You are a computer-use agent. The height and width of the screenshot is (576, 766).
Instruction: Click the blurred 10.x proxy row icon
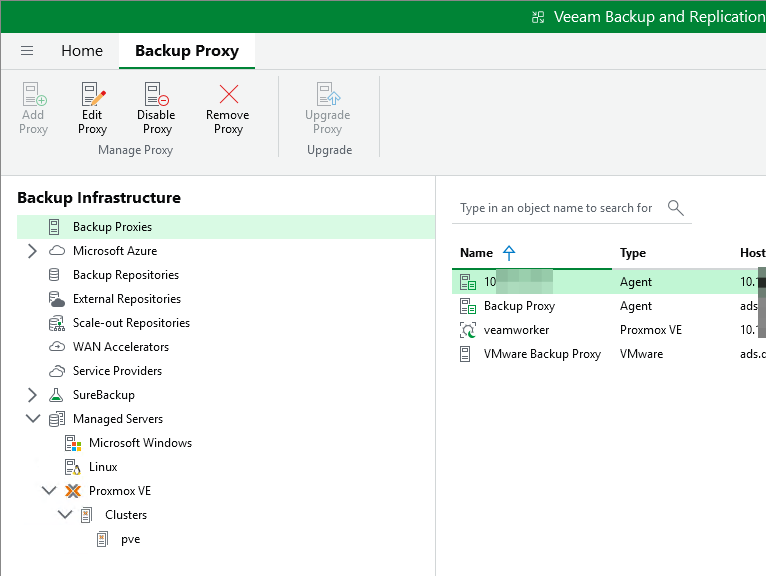coord(468,282)
